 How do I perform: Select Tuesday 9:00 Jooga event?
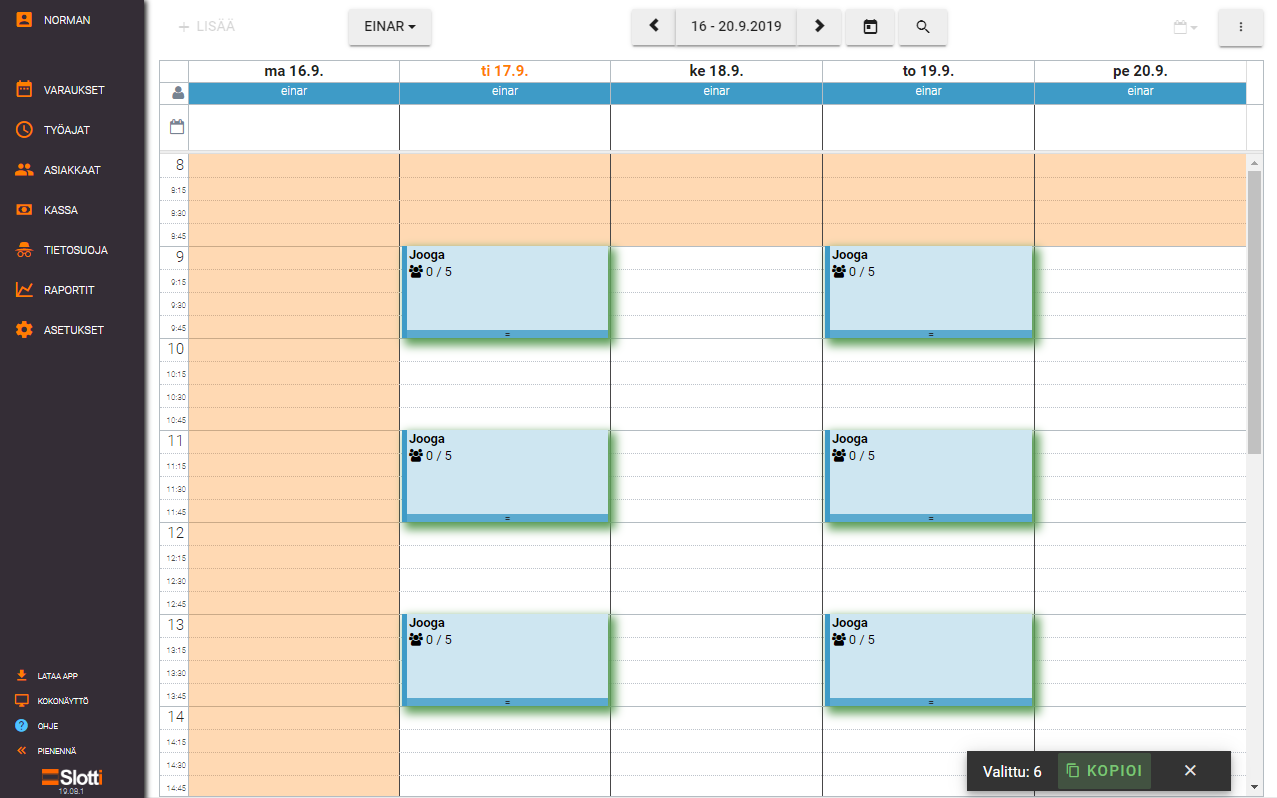pos(506,292)
